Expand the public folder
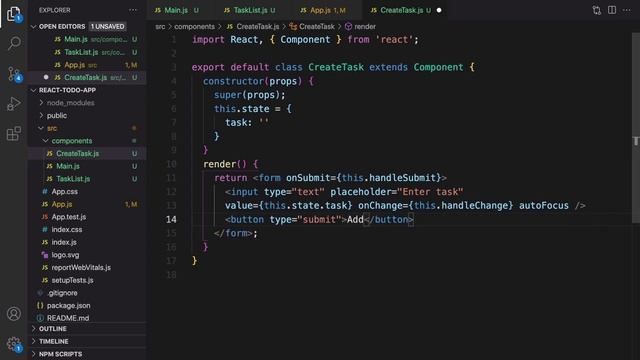Viewport: 640px width, 360px height. [x=57, y=116]
